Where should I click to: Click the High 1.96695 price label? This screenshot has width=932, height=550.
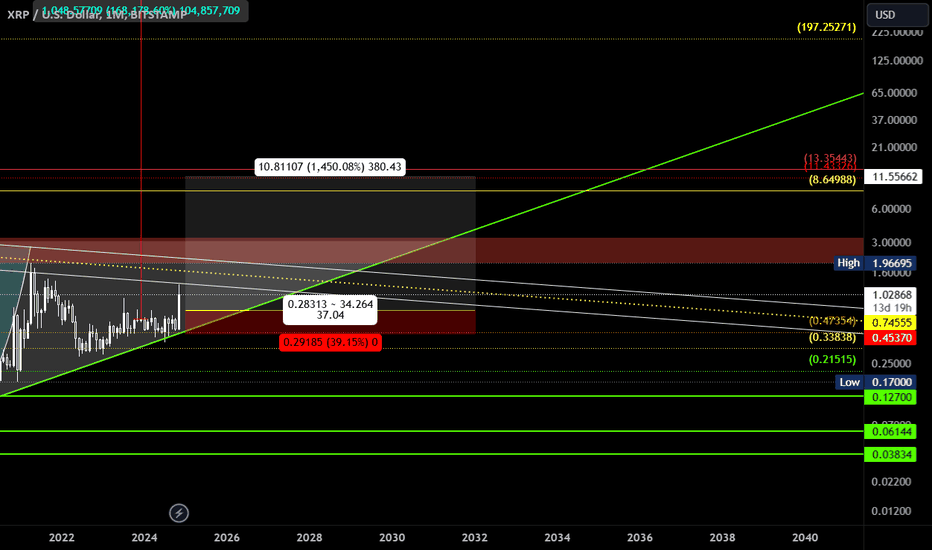(875, 263)
